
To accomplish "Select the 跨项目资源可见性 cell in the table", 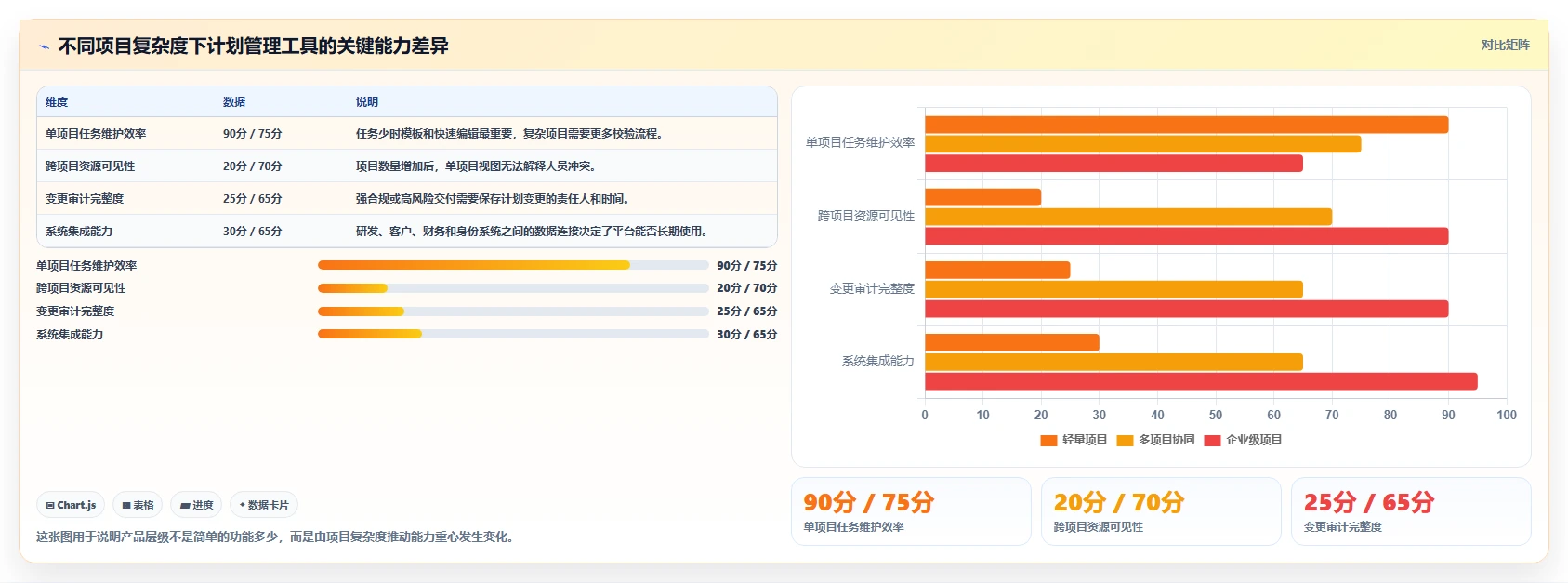I will tap(90, 166).
